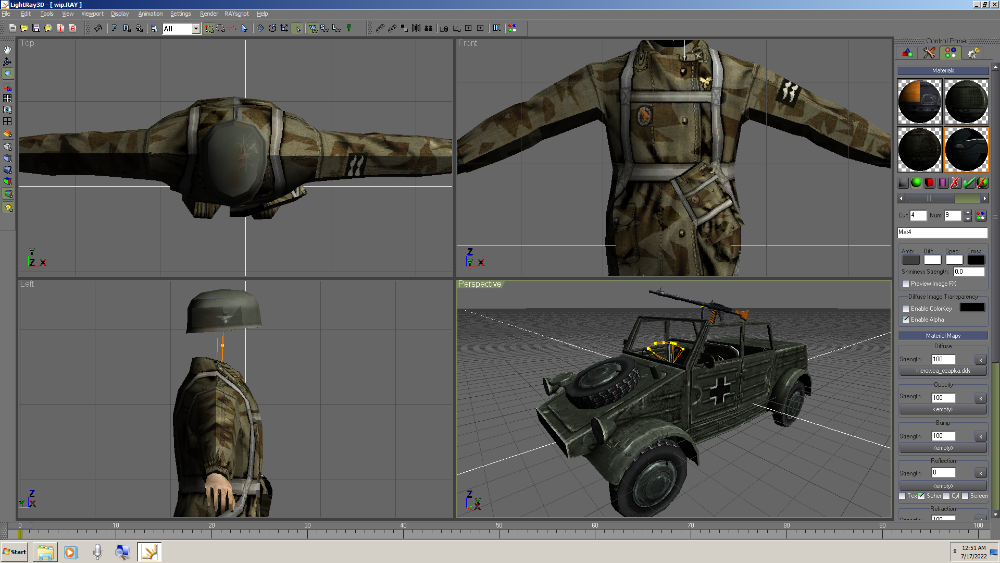Select the bottom-left dark material sphere
This screenshot has width=1000, height=563.
[x=920, y=149]
